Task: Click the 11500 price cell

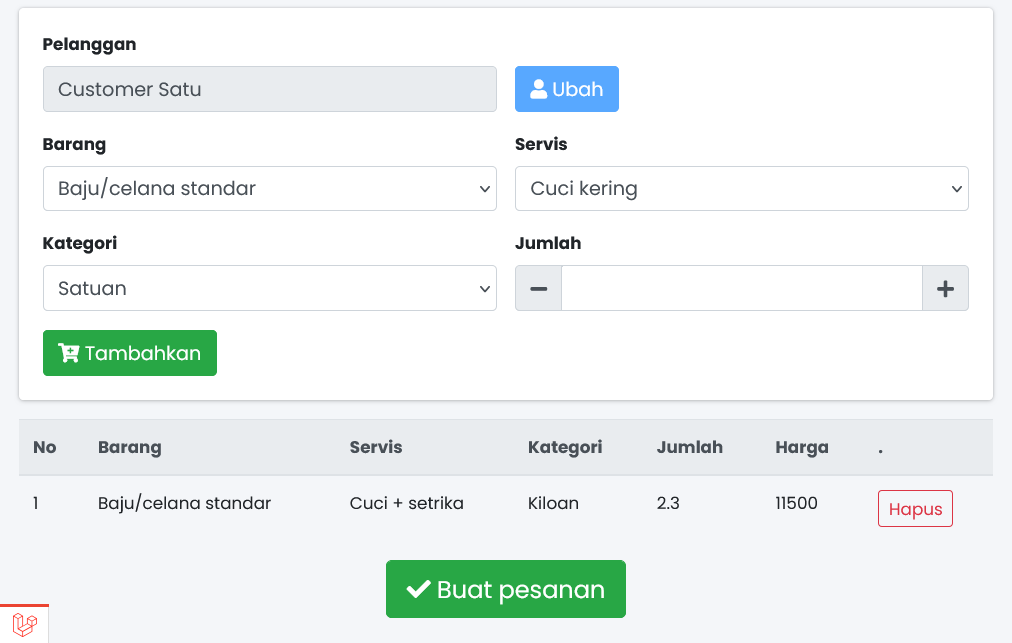Action: pyautogui.click(x=796, y=503)
